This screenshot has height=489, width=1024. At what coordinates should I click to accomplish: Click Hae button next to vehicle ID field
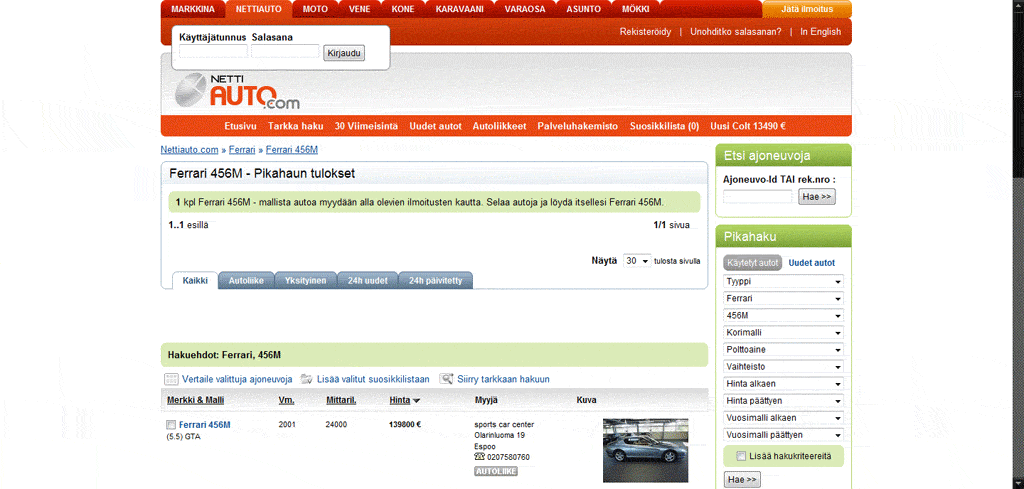click(817, 197)
